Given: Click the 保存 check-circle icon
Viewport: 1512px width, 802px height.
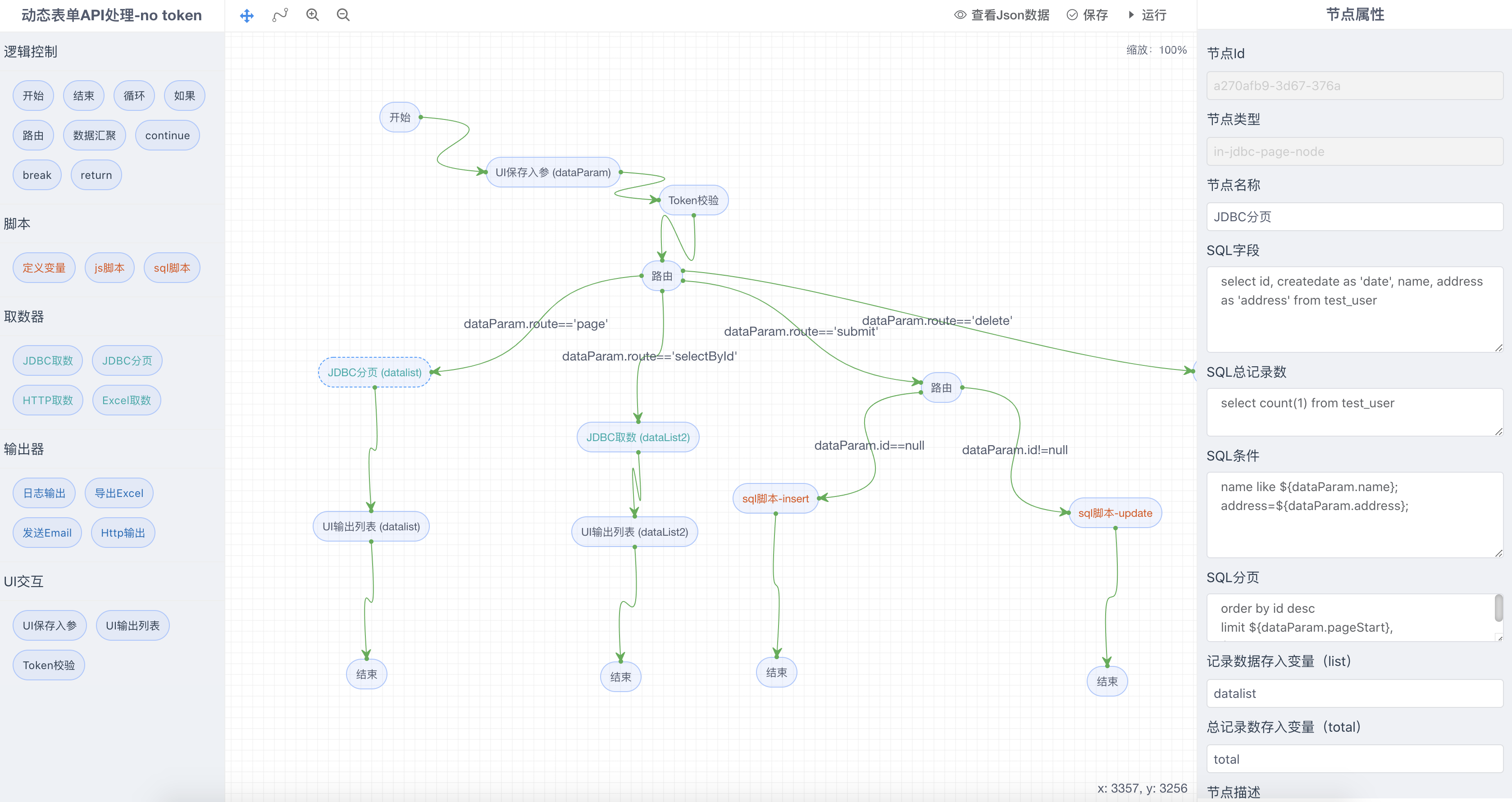Looking at the screenshot, I should tap(1072, 15).
